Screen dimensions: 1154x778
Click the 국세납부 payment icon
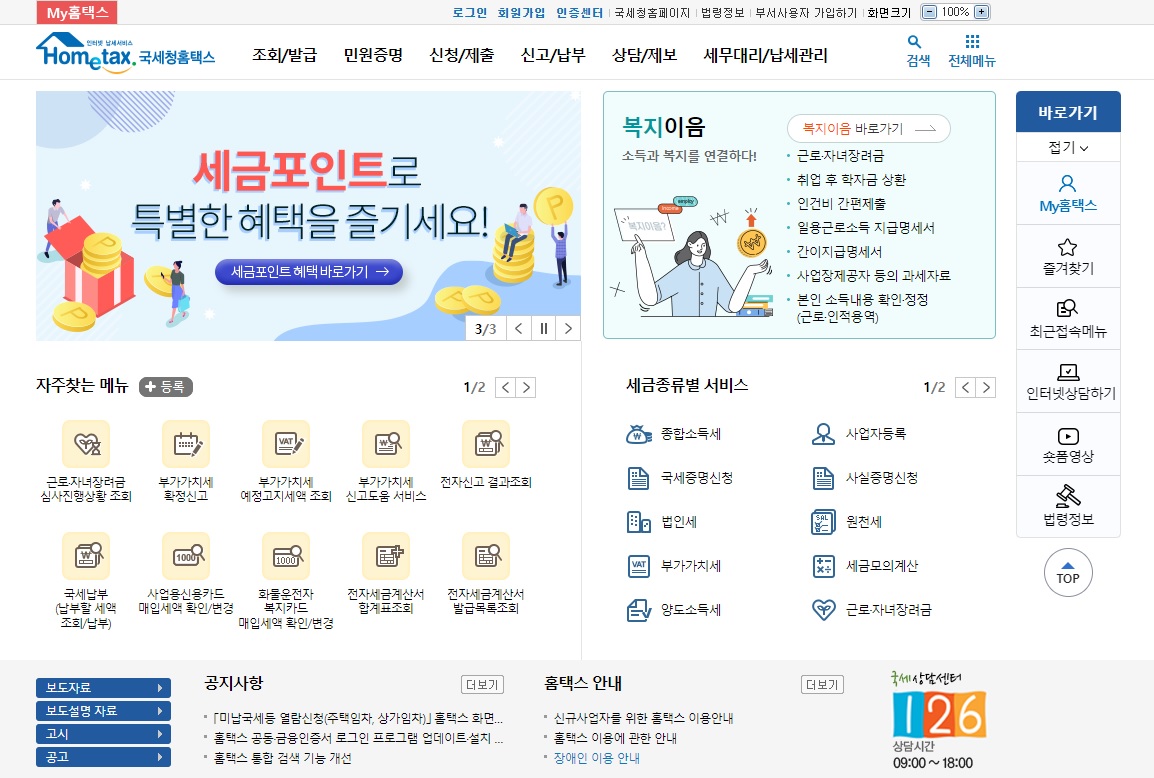pyautogui.click(x=86, y=555)
